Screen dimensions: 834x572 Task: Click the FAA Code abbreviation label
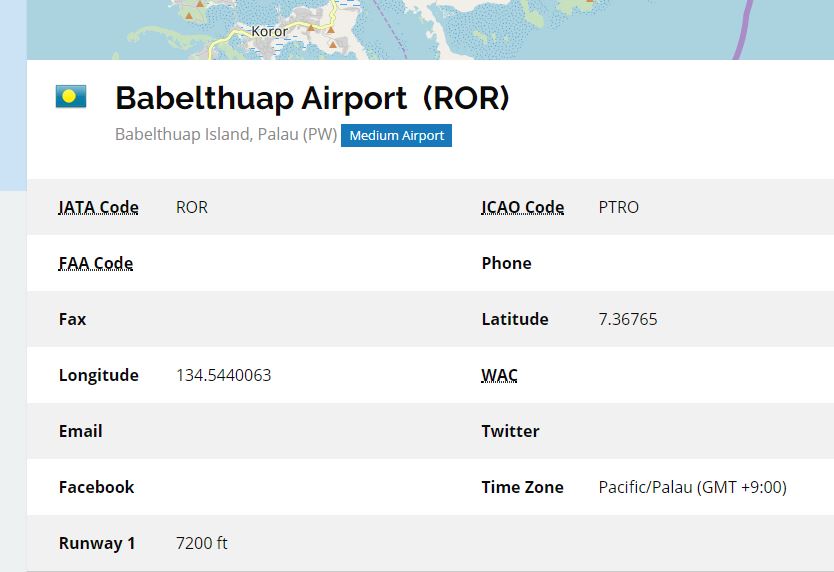pos(96,263)
